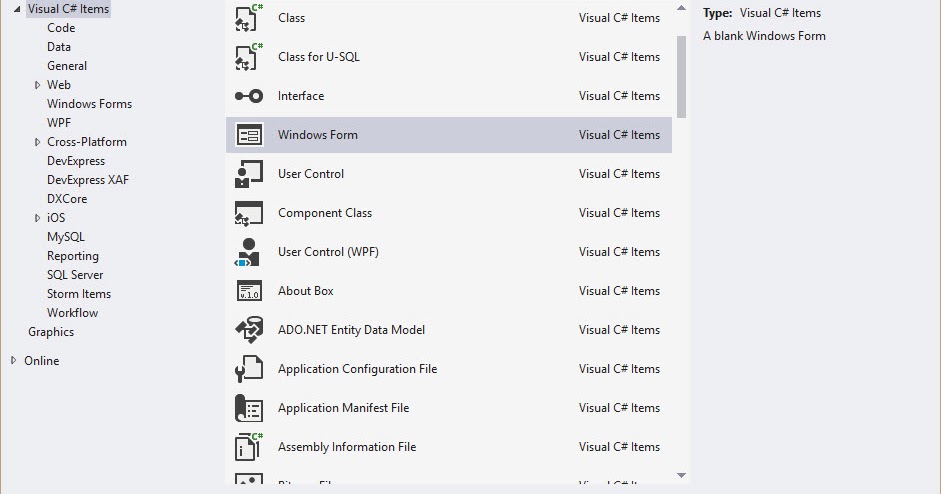Click the User Control (WPF) icon
Screen dimensions: 941x494
pyautogui.click(x=248, y=252)
